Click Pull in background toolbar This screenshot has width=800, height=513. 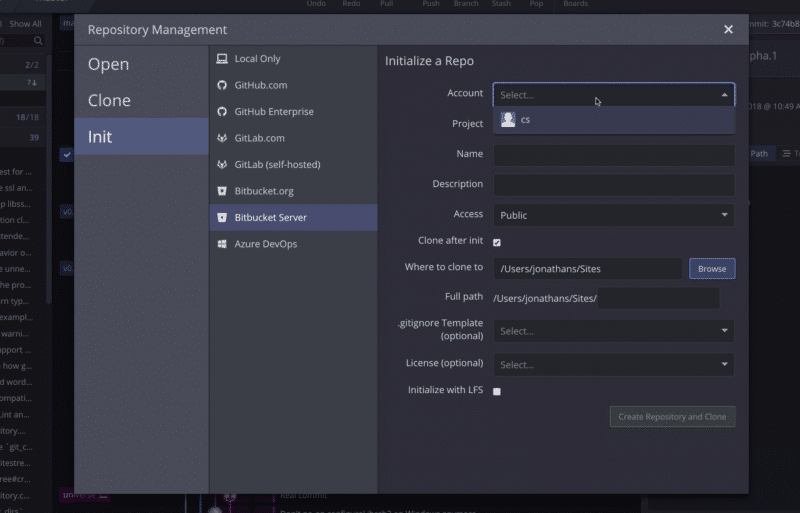(x=386, y=4)
